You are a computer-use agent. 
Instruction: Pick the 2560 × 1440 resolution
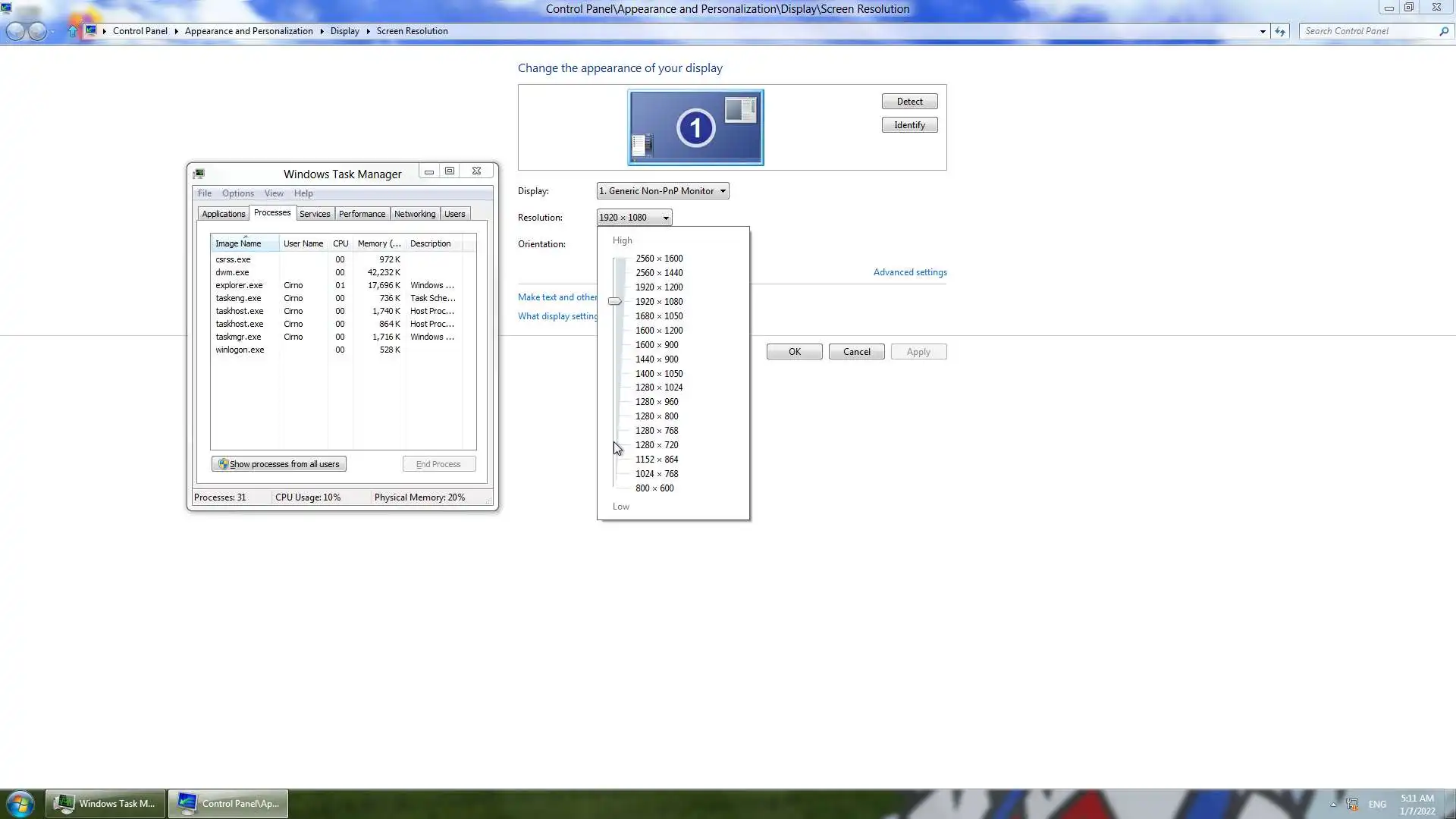tap(659, 273)
